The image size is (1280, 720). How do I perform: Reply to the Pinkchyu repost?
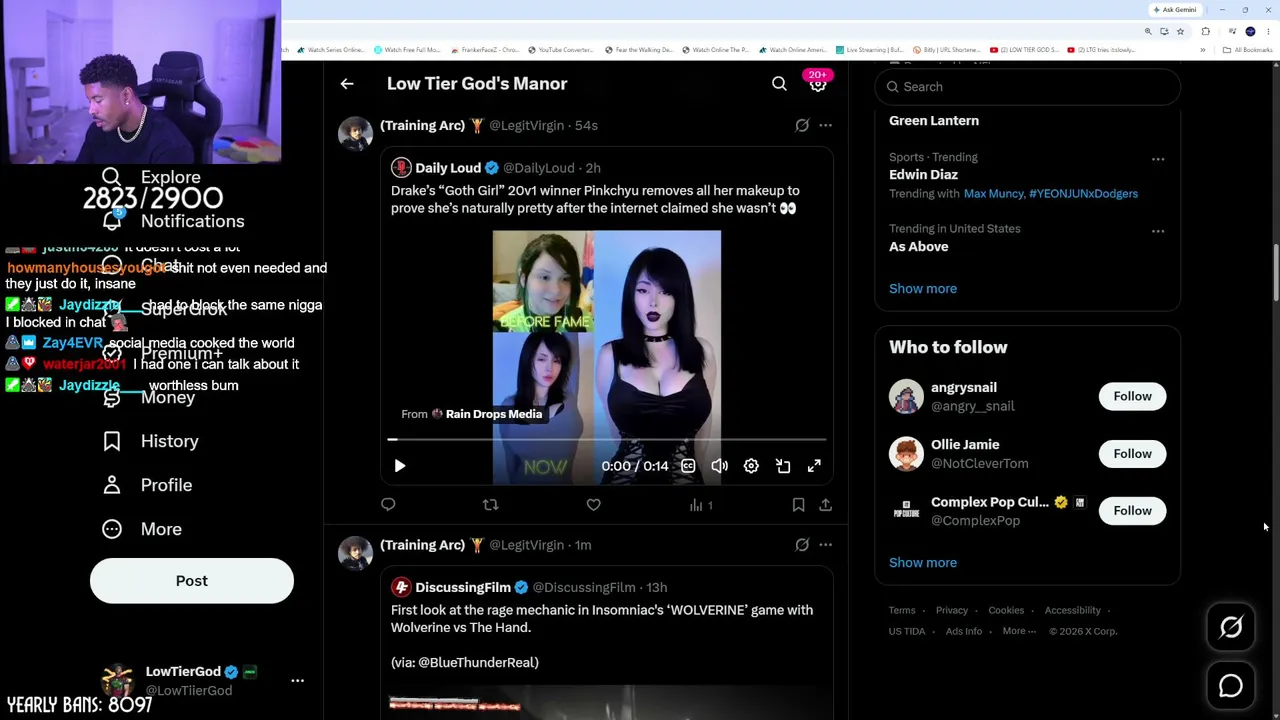(388, 505)
